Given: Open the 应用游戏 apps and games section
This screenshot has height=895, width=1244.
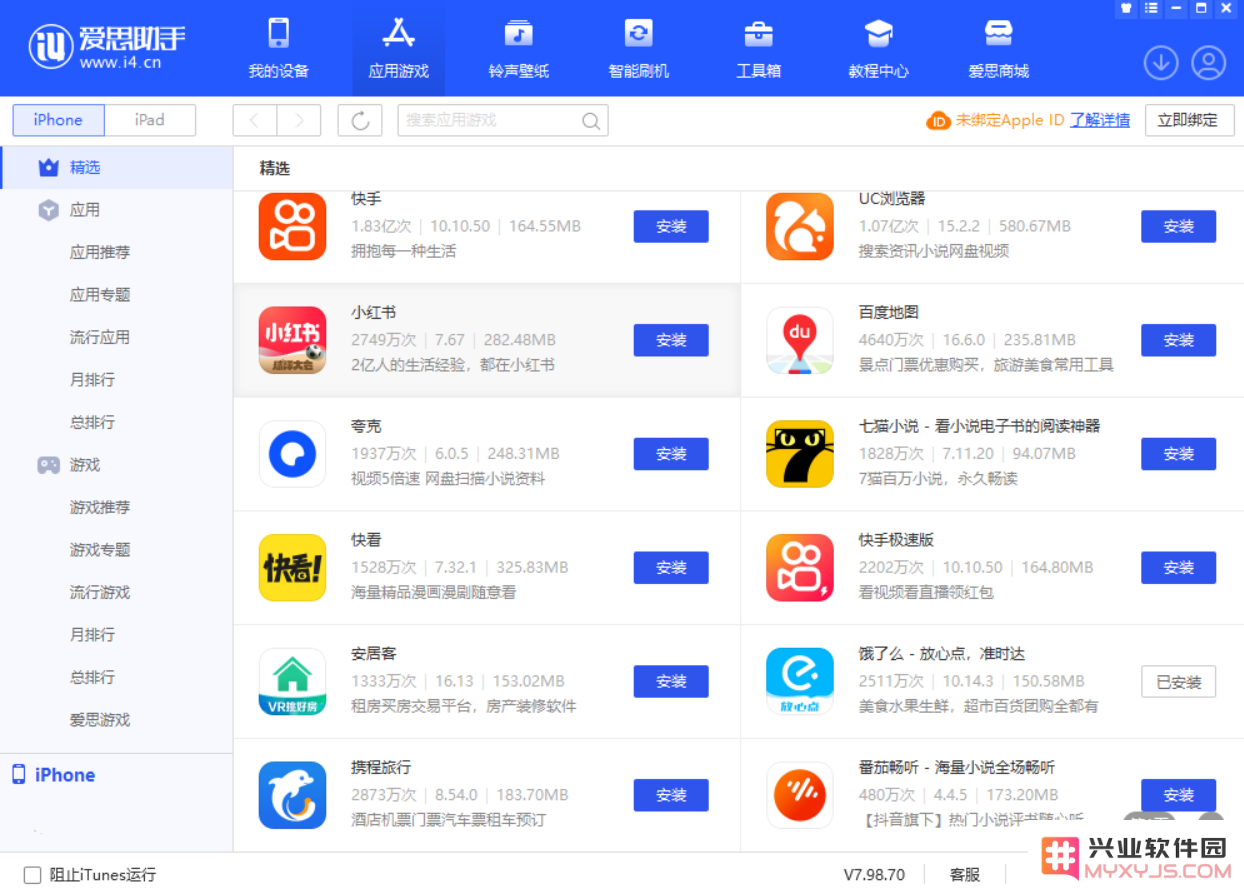Looking at the screenshot, I should [x=398, y=48].
